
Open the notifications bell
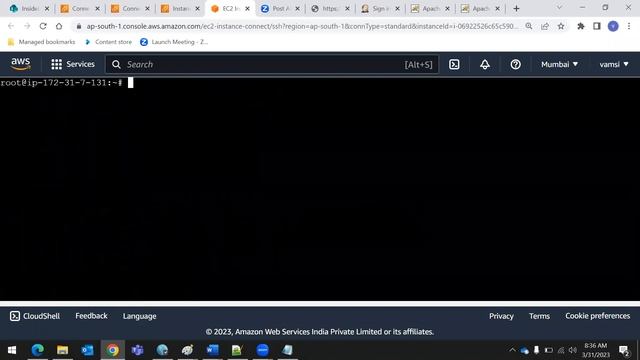click(484, 64)
